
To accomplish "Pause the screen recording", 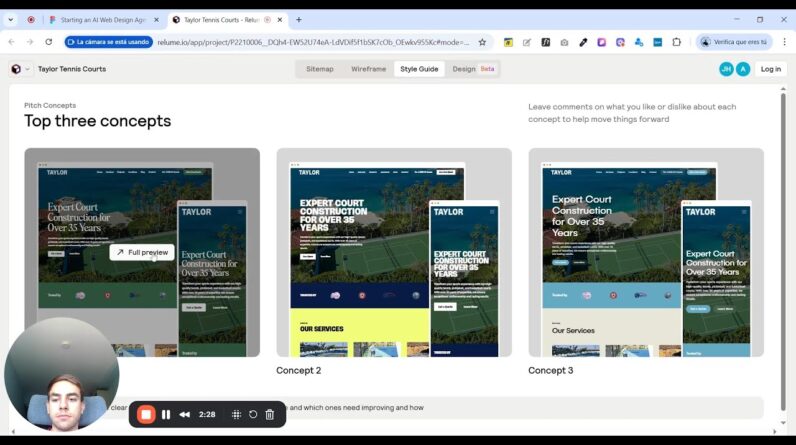I will (166, 414).
